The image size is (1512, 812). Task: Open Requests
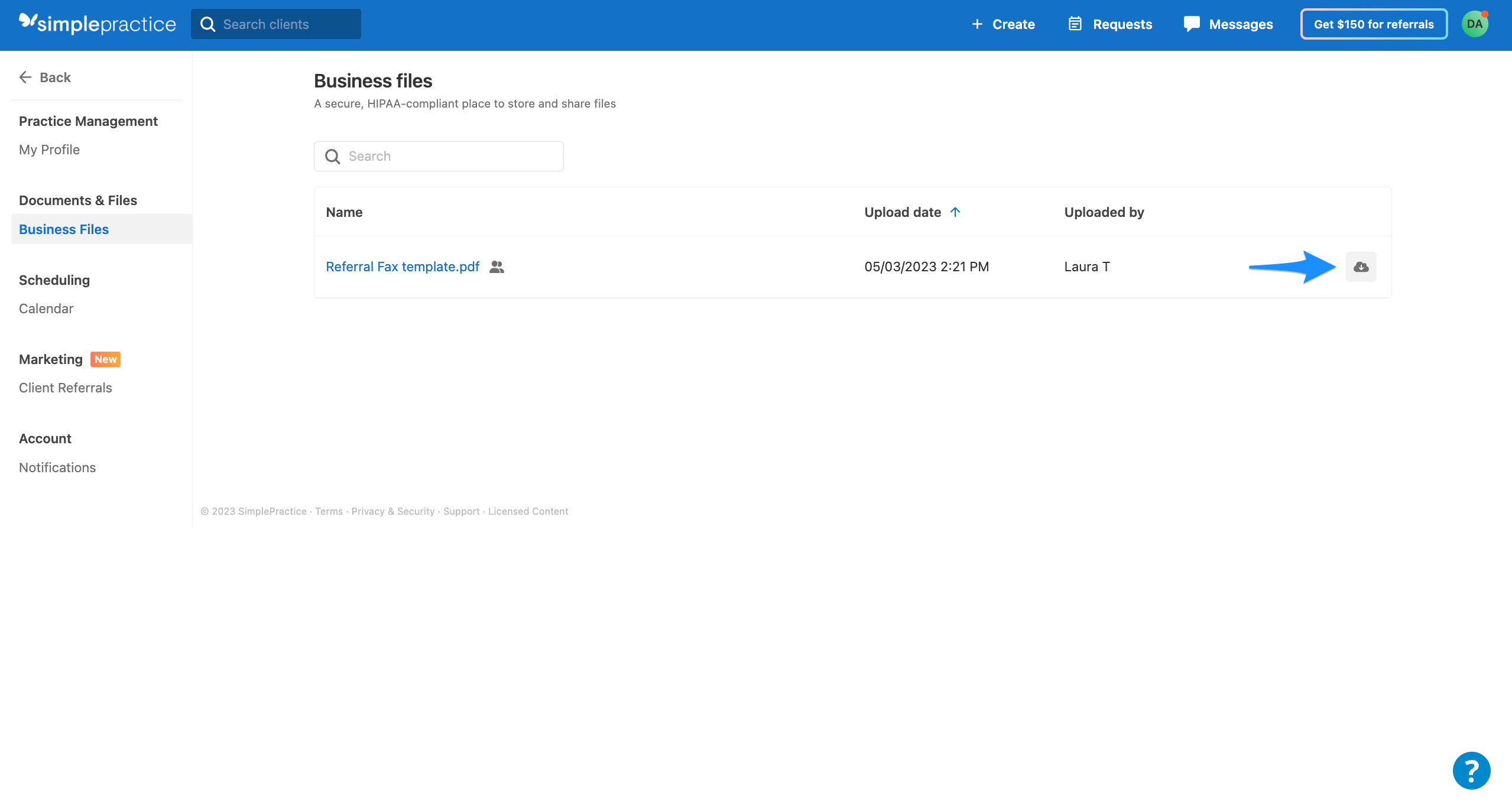tap(1110, 24)
